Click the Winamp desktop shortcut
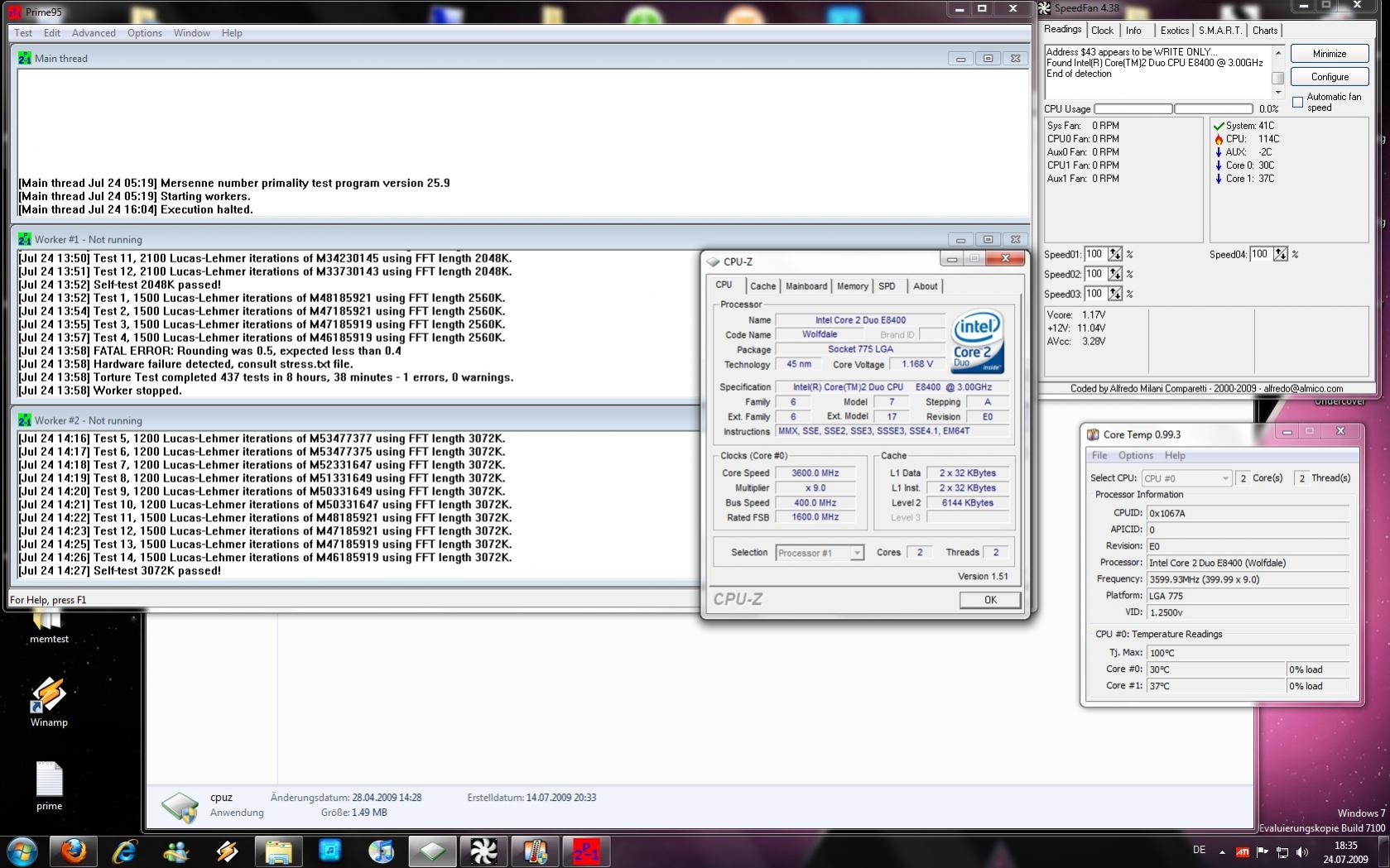This screenshot has height=868, width=1390. click(x=49, y=702)
